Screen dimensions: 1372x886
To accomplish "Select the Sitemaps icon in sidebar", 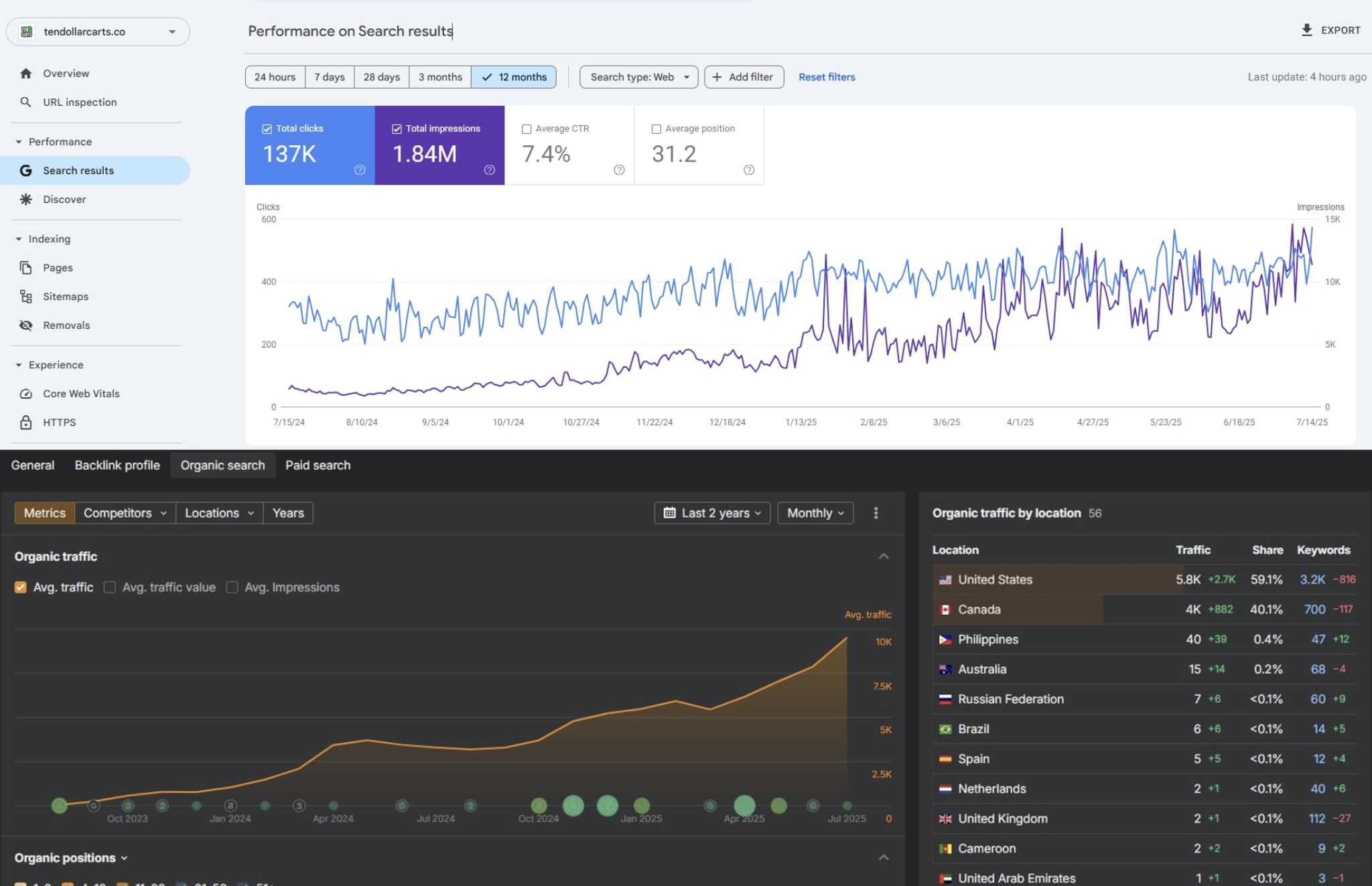I will point(25,296).
